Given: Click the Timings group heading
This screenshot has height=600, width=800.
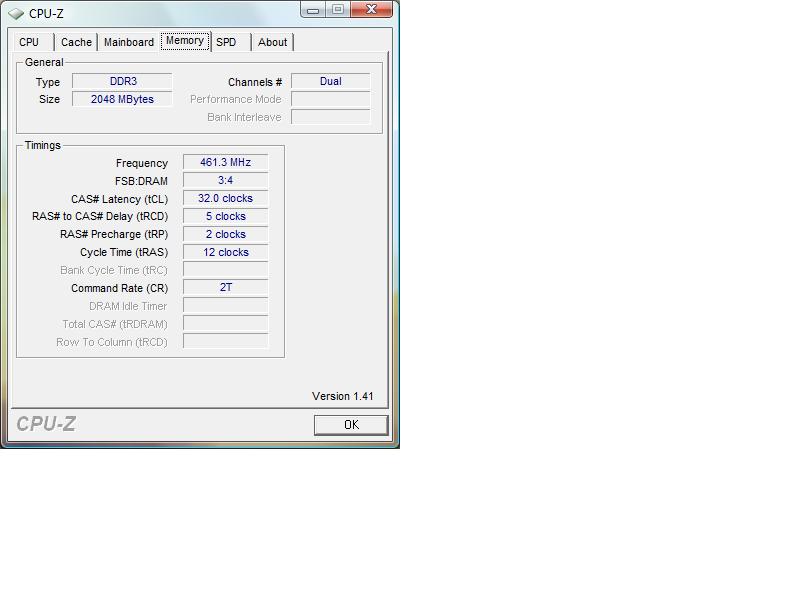Looking at the screenshot, I should pos(43,145).
